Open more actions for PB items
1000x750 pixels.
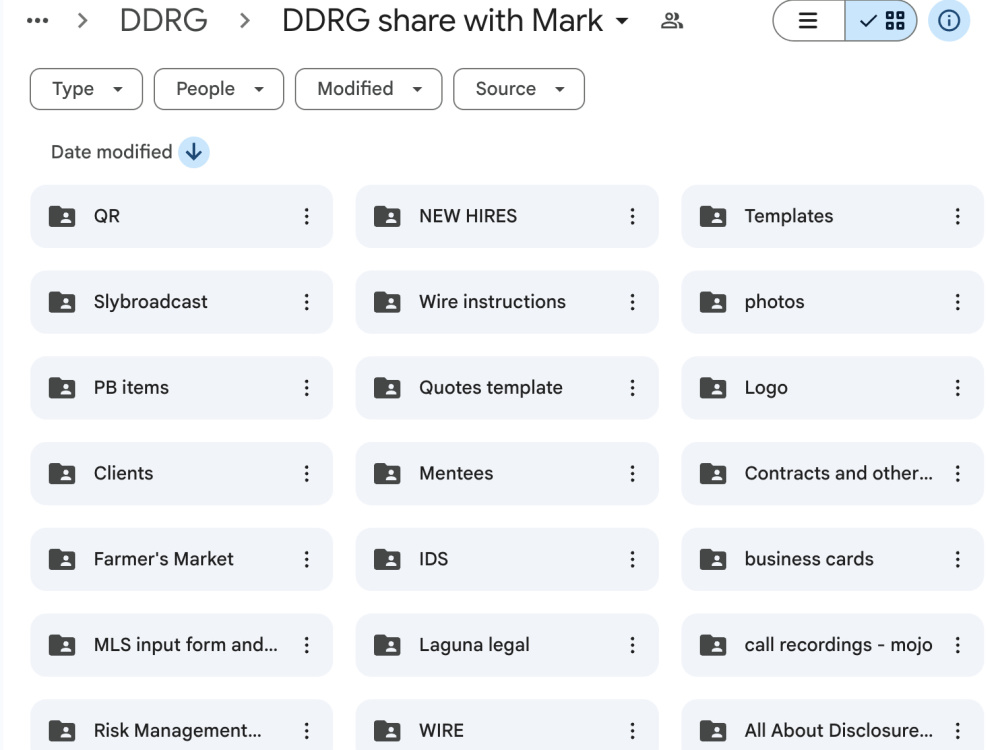pyautogui.click(x=307, y=388)
